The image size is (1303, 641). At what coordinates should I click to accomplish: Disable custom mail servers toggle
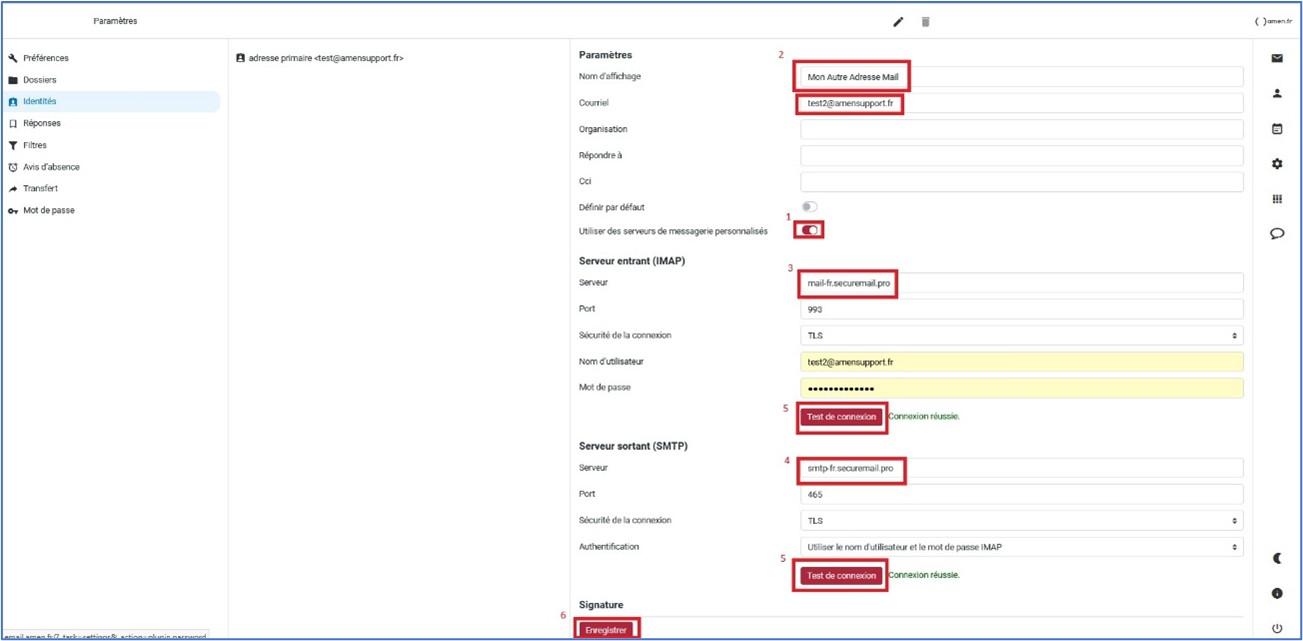(810, 231)
